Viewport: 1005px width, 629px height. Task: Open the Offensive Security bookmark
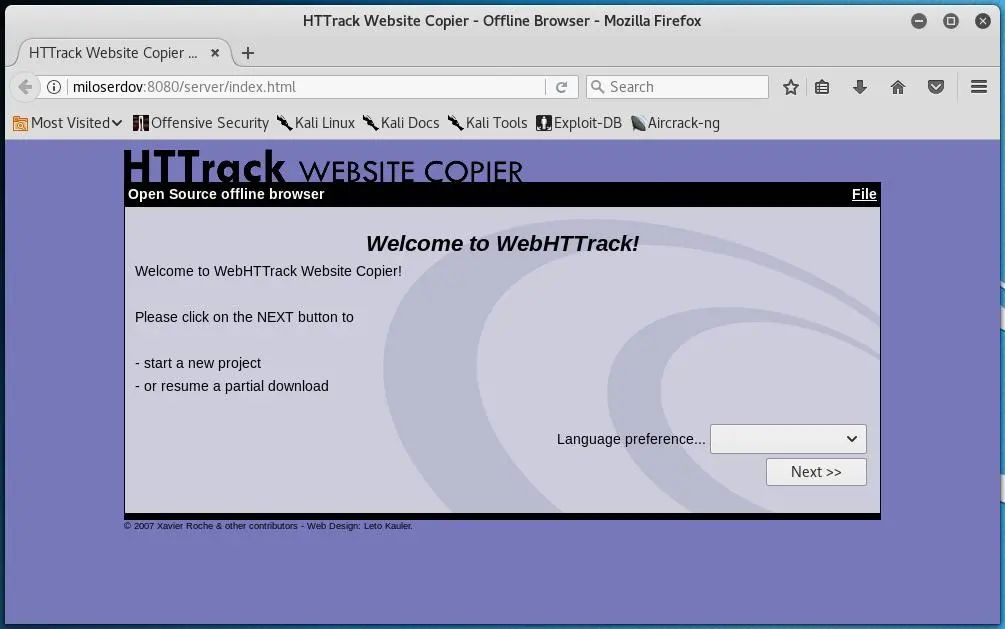pyautogui.click(x=201, y=122)
